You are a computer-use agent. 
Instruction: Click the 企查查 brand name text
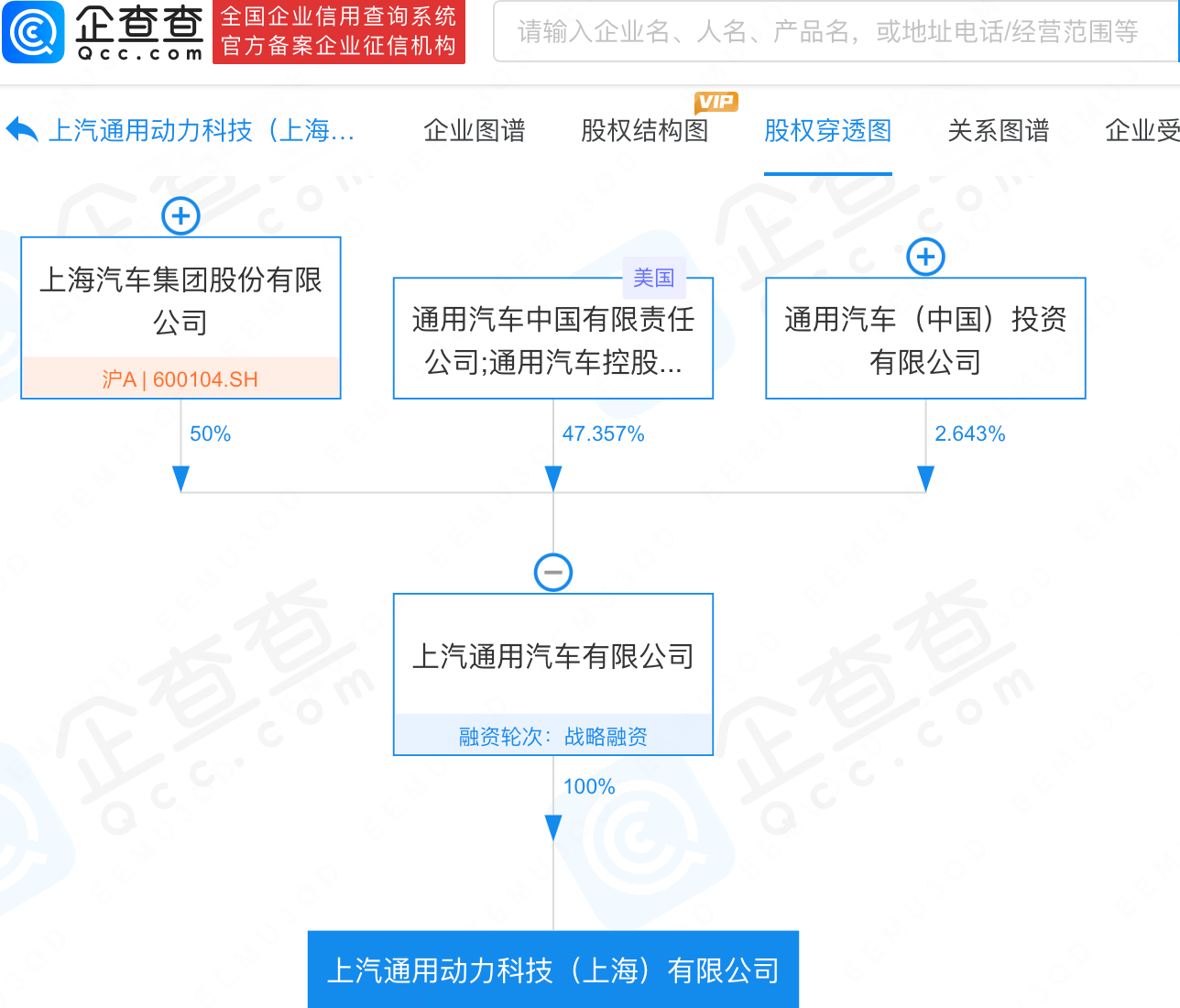click(x=139, y=23)
